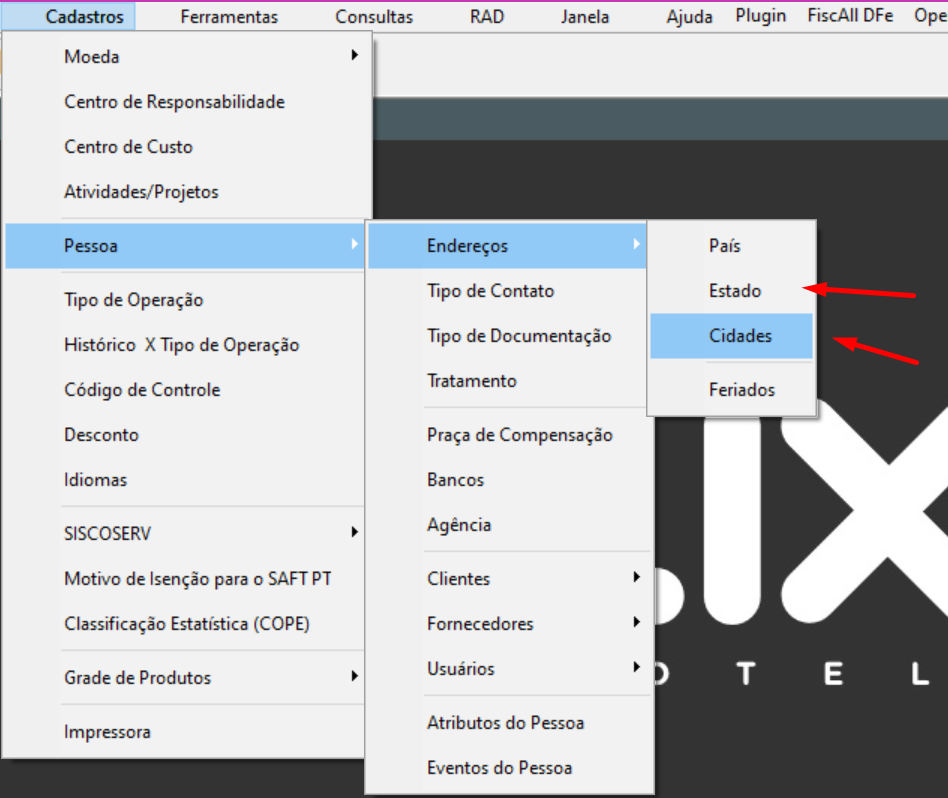948x798 pixels.
Task: Open the RAD menu
Action: (487, 16)
